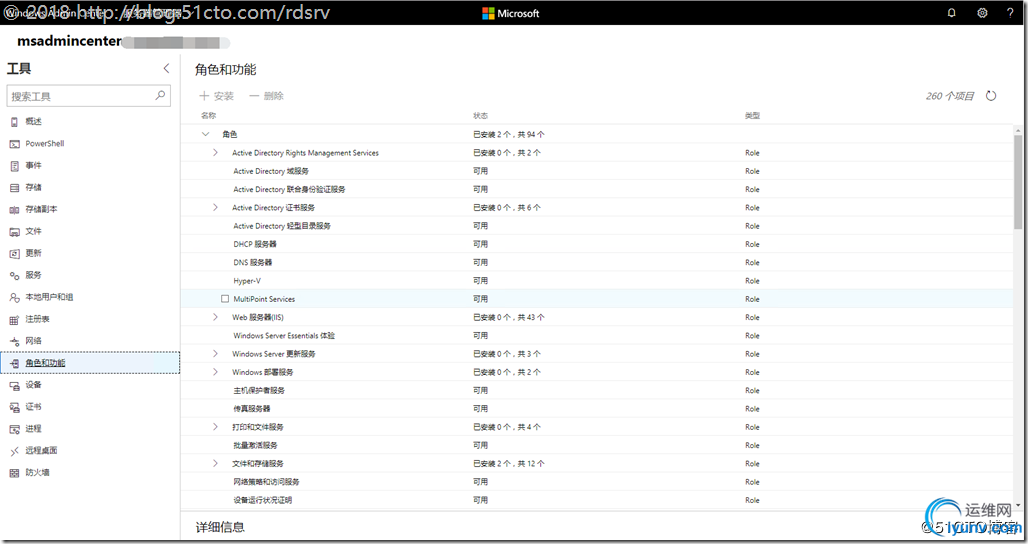Open the settings gear icon
This screenshot has height=544, width=1028.
(x=982, y=13)
